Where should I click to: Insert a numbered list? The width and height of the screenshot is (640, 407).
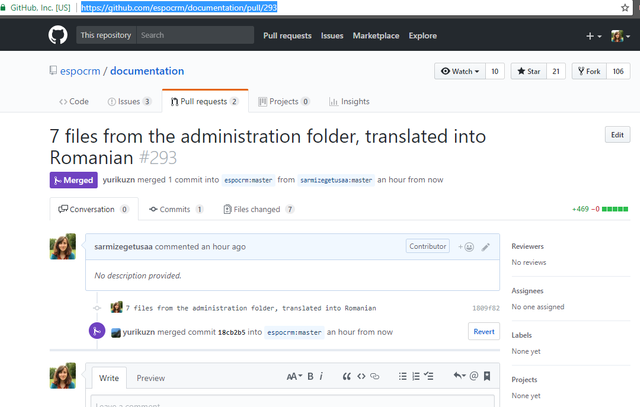coord(416,376)
